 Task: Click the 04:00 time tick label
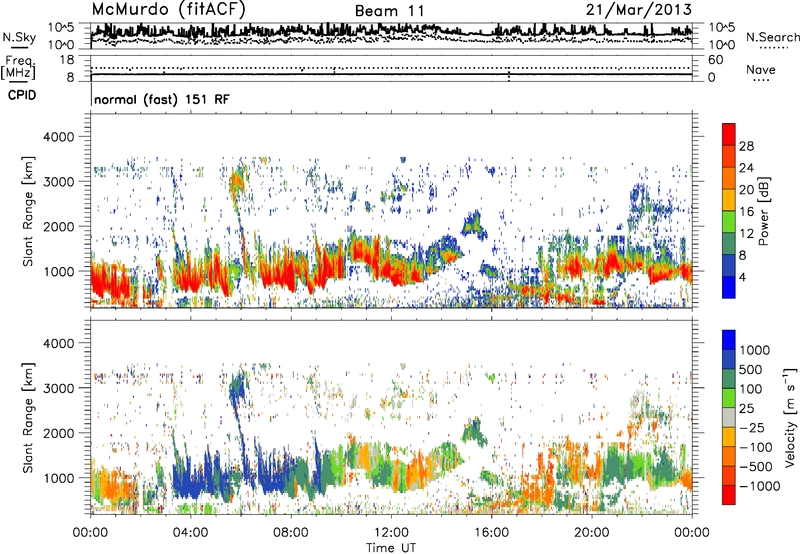coord(190,533)
